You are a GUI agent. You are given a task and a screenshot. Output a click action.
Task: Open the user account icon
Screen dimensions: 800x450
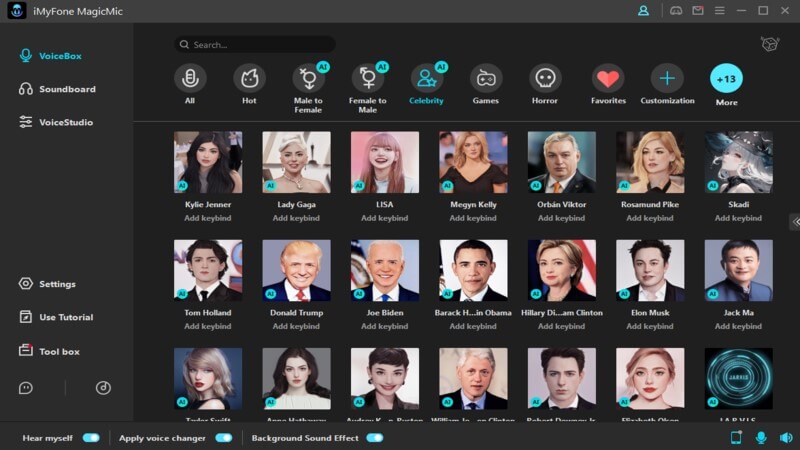(643, 11)
